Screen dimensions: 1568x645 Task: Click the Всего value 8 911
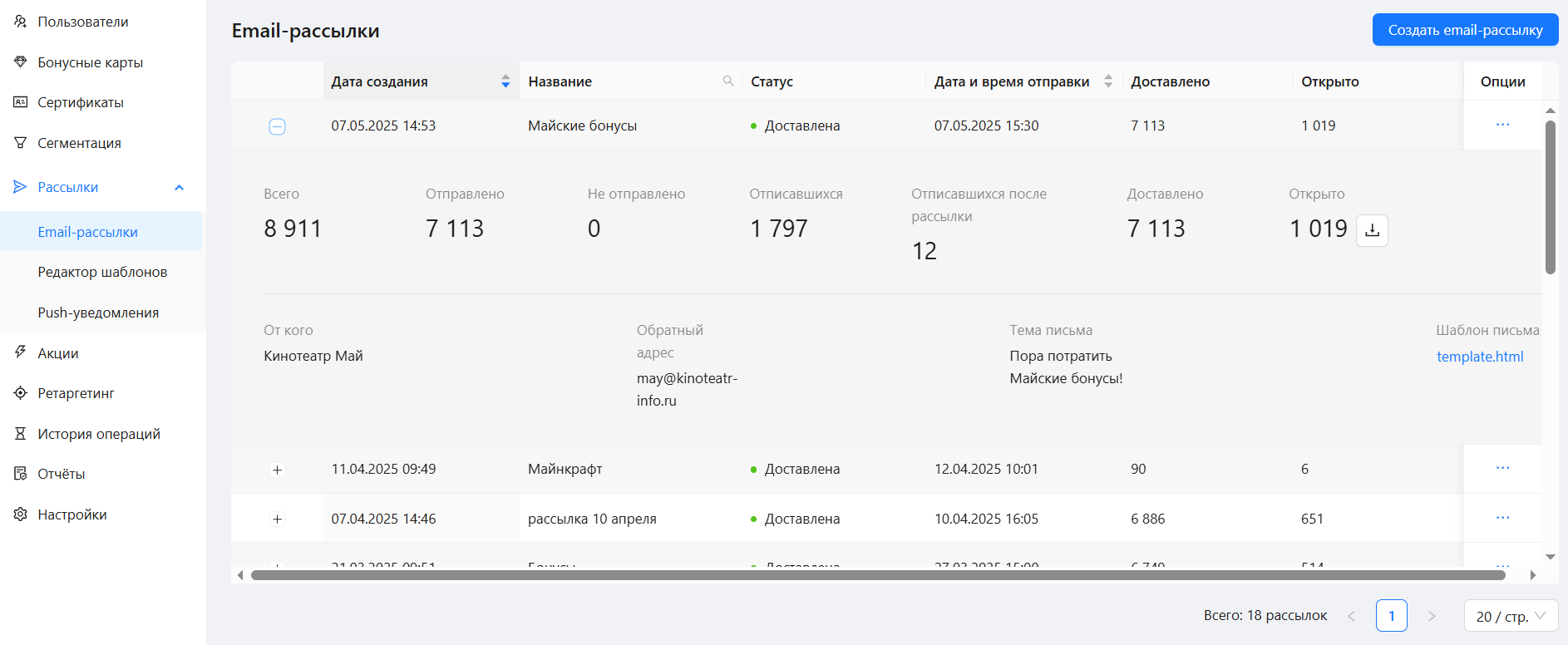pyautogui.click(x=293, y=229)
